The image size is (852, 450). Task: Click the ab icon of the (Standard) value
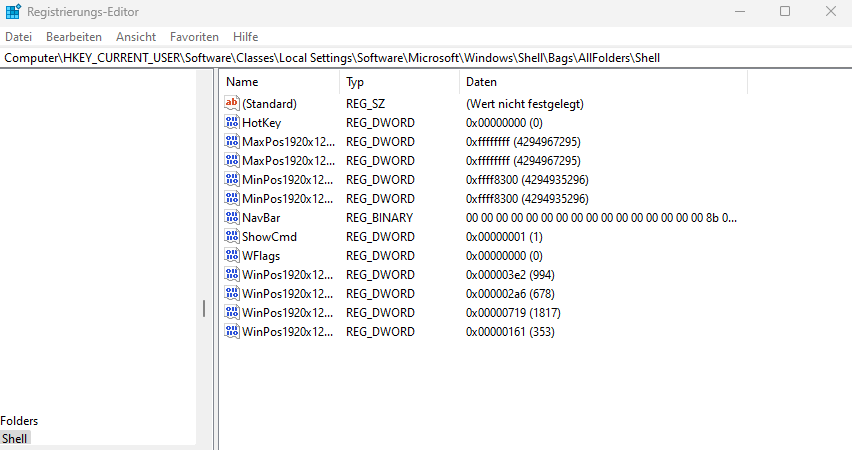click(232, 103)
